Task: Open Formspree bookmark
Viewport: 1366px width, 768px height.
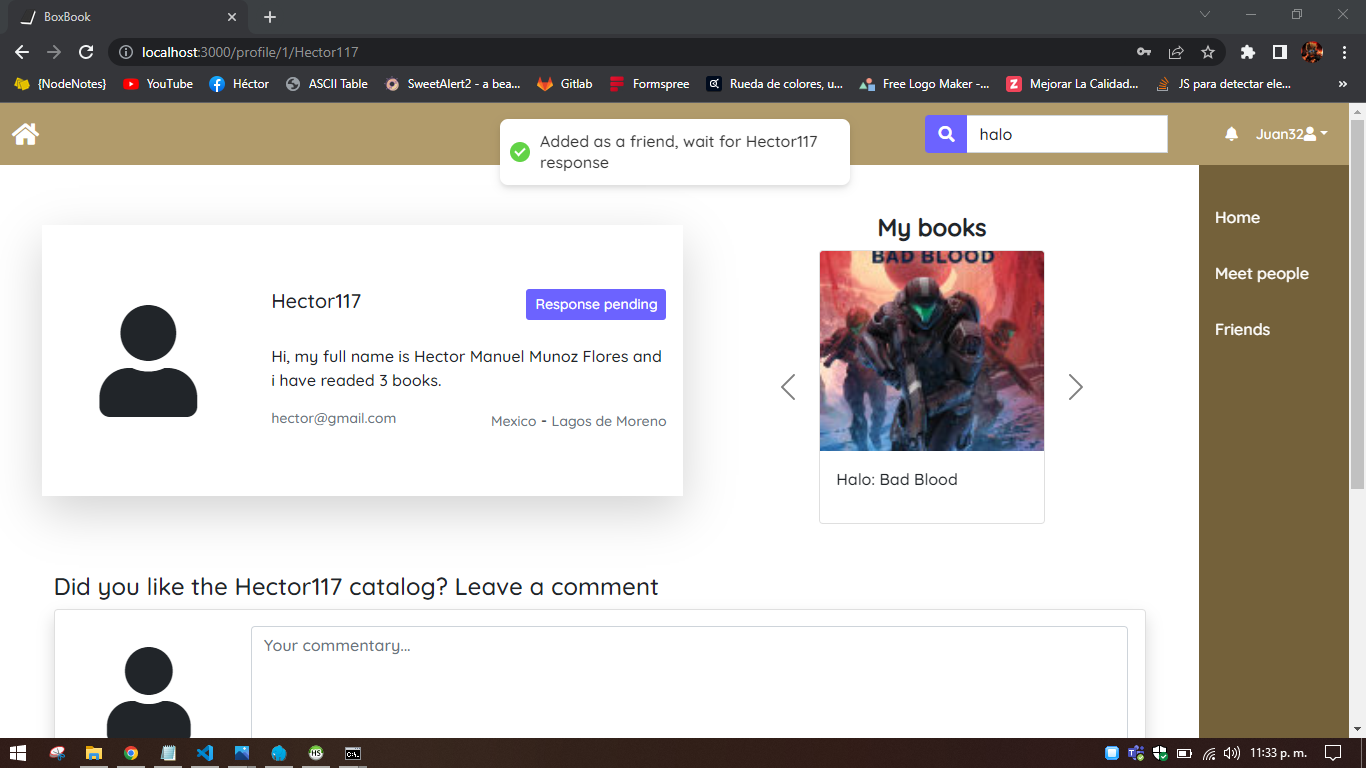Action: [x=649, y=84]
